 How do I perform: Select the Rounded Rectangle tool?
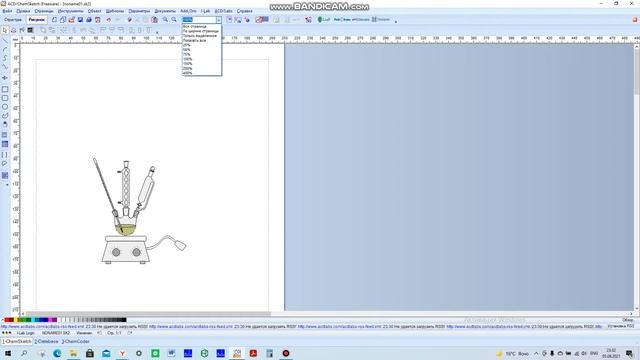(x=4, y=98)
